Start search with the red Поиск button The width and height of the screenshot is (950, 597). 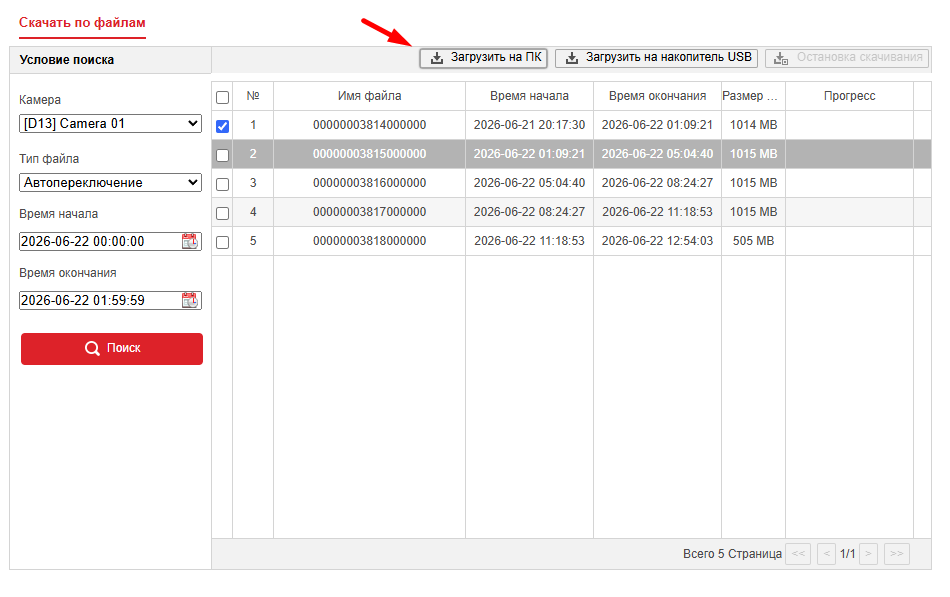(112, 349)
